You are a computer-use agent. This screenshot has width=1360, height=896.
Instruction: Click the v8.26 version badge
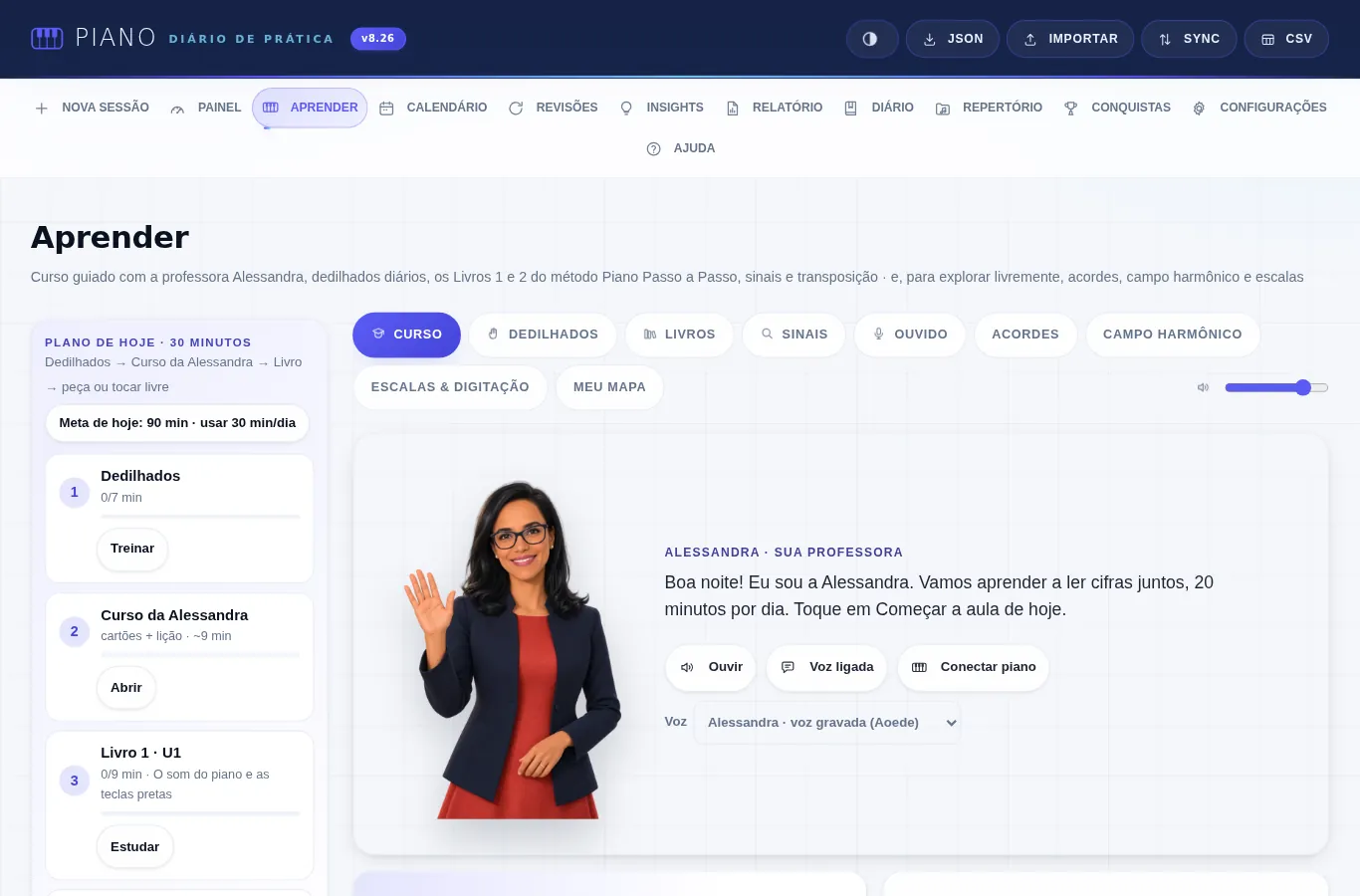378,39
